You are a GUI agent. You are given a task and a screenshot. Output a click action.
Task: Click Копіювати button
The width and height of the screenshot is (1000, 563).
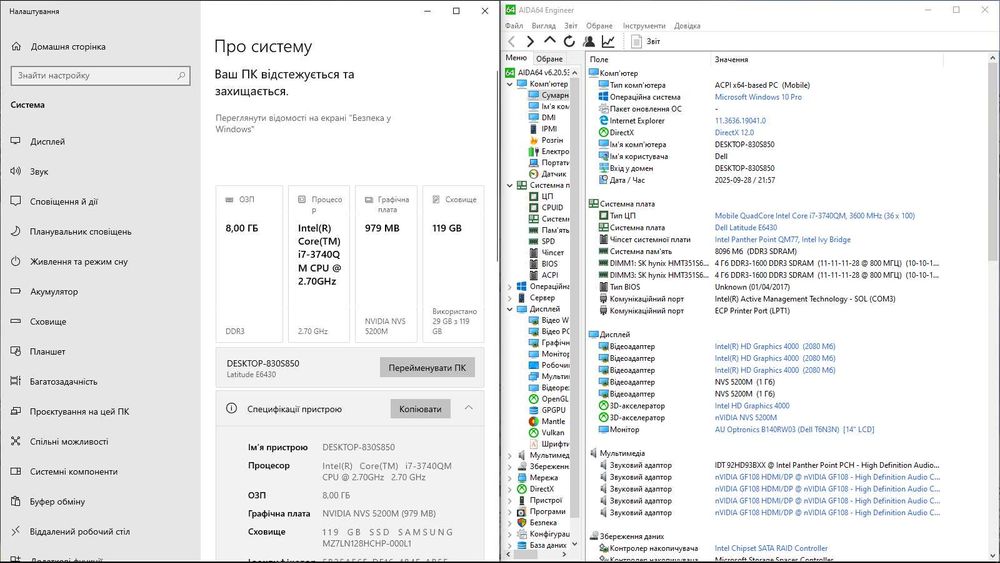(420, 409)
